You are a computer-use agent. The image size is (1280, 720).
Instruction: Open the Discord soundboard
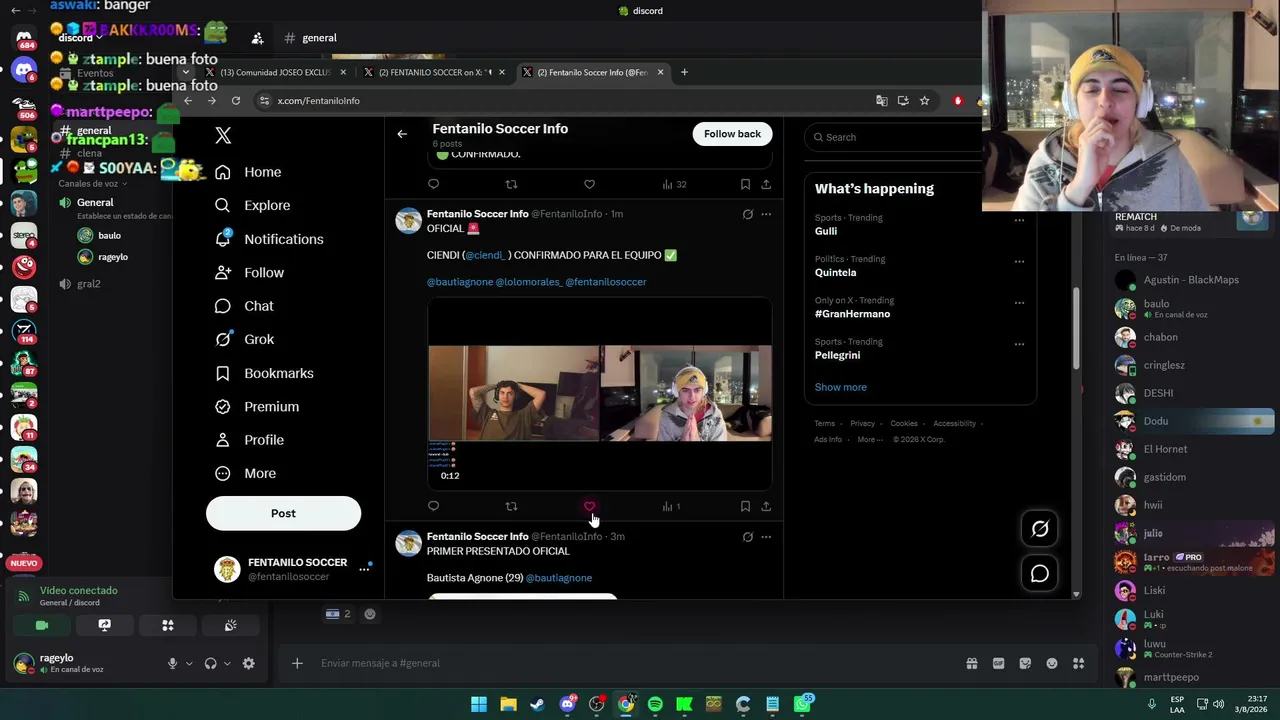230,625
